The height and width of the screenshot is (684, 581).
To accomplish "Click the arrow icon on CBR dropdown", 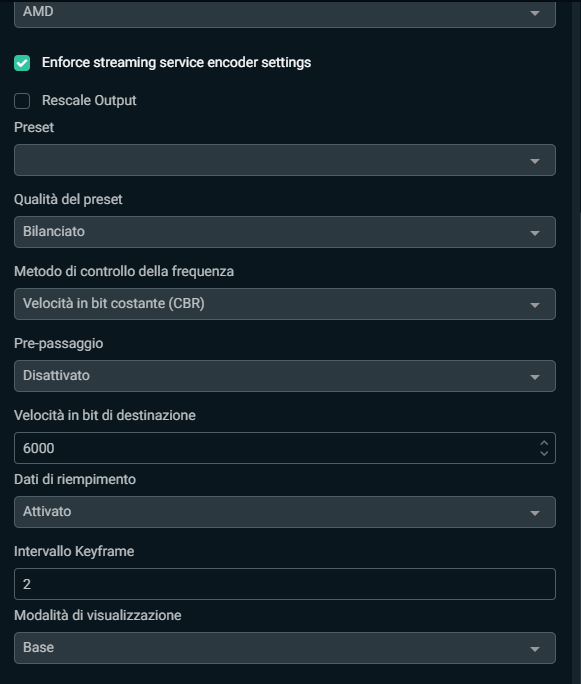I will coord(535,305).
